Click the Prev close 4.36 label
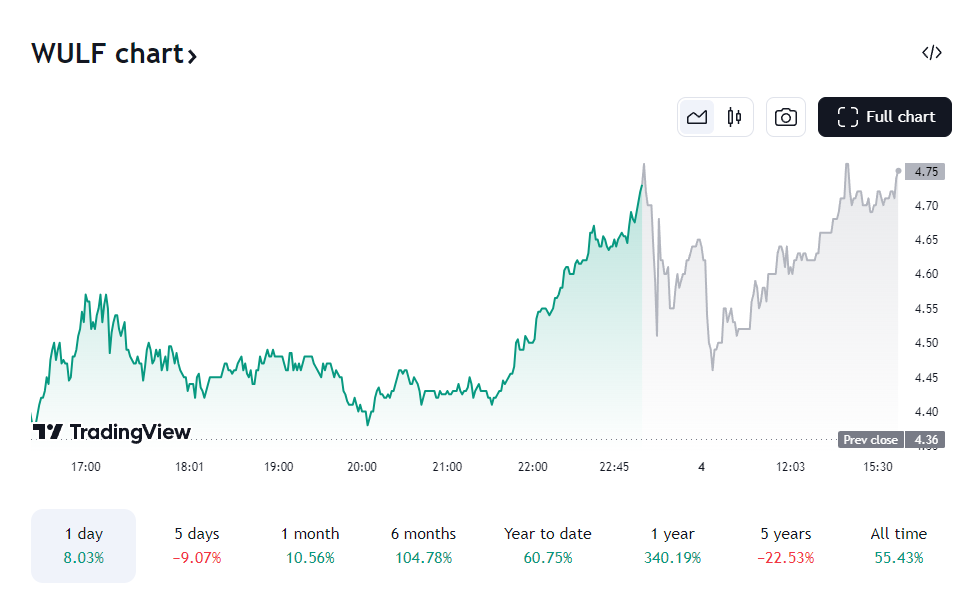The height and width of the screenshot is (599, 969). (891, 440)
